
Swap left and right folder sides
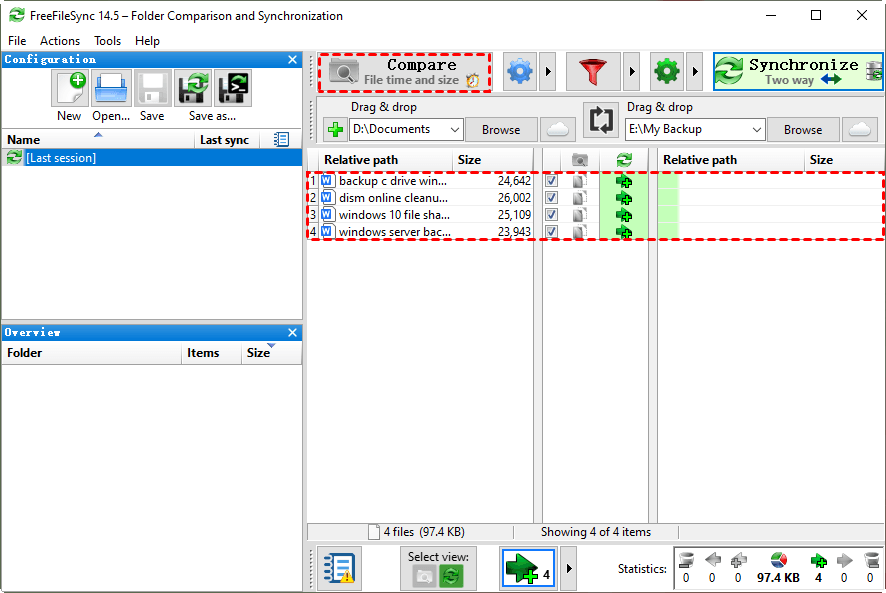coord(601,121)
